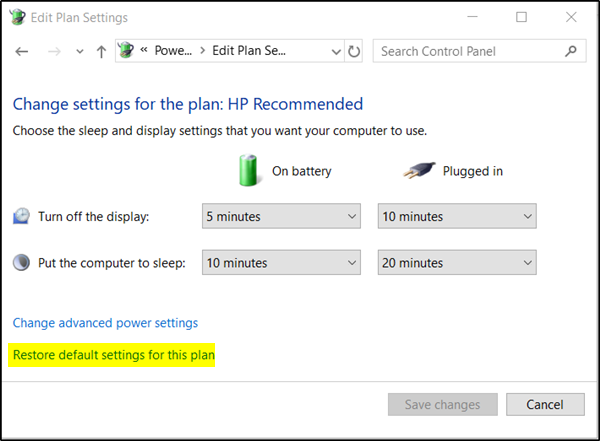Refresh the Control Panel page
The height and width of the screenshot is (441, 600).
tap(354, 51)
